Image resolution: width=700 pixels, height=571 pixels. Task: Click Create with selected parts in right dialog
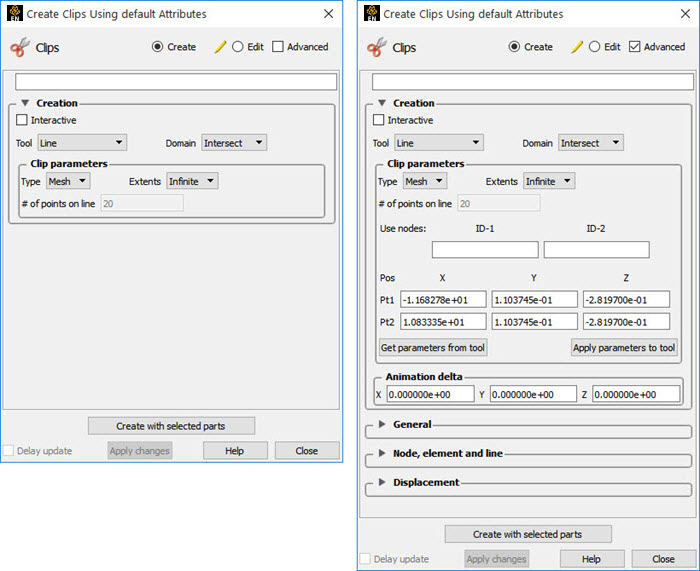(x=528, y=534)
